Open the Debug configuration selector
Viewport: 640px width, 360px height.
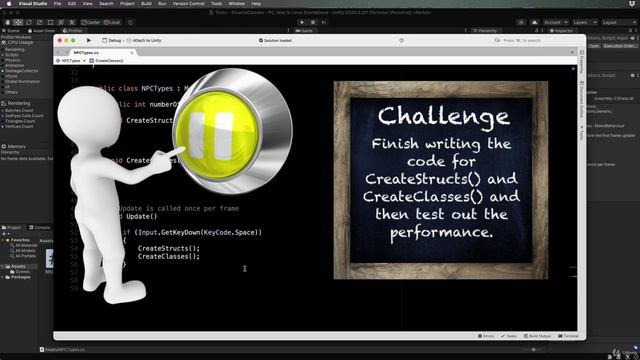click(111, 40)
